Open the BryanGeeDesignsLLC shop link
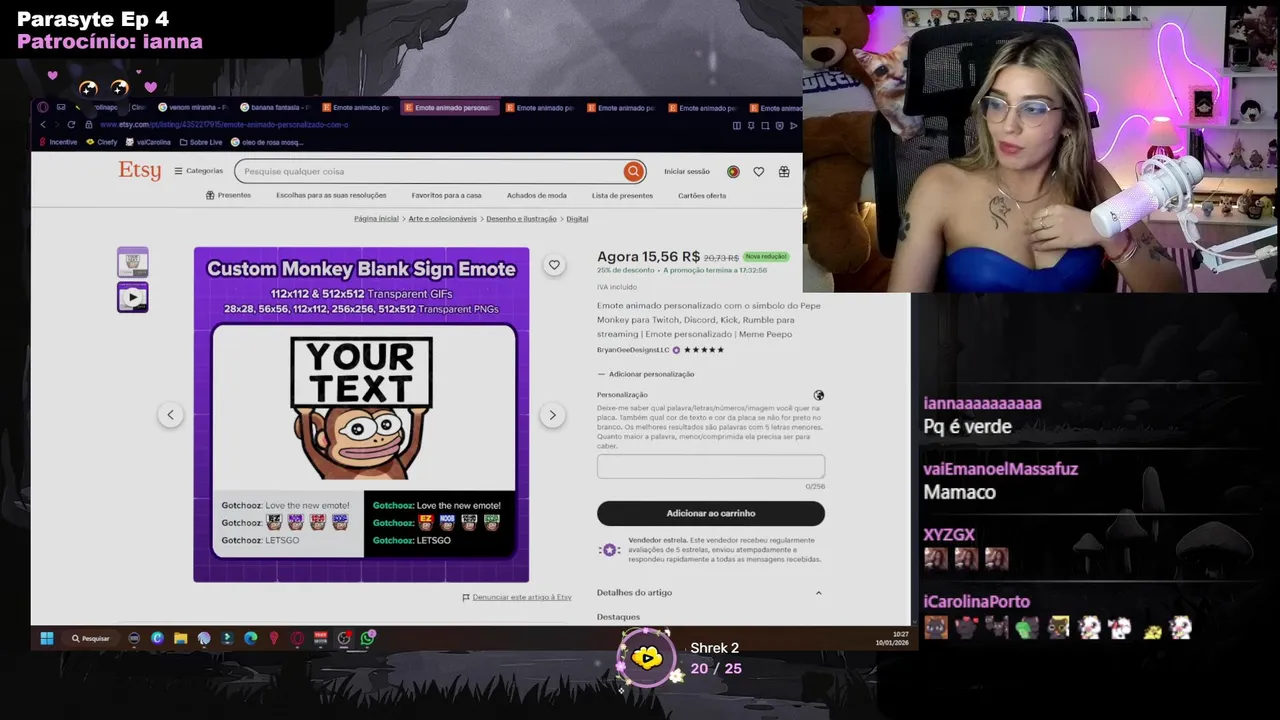The height and width of the screenshot is (720, 1280). [633, 350]
